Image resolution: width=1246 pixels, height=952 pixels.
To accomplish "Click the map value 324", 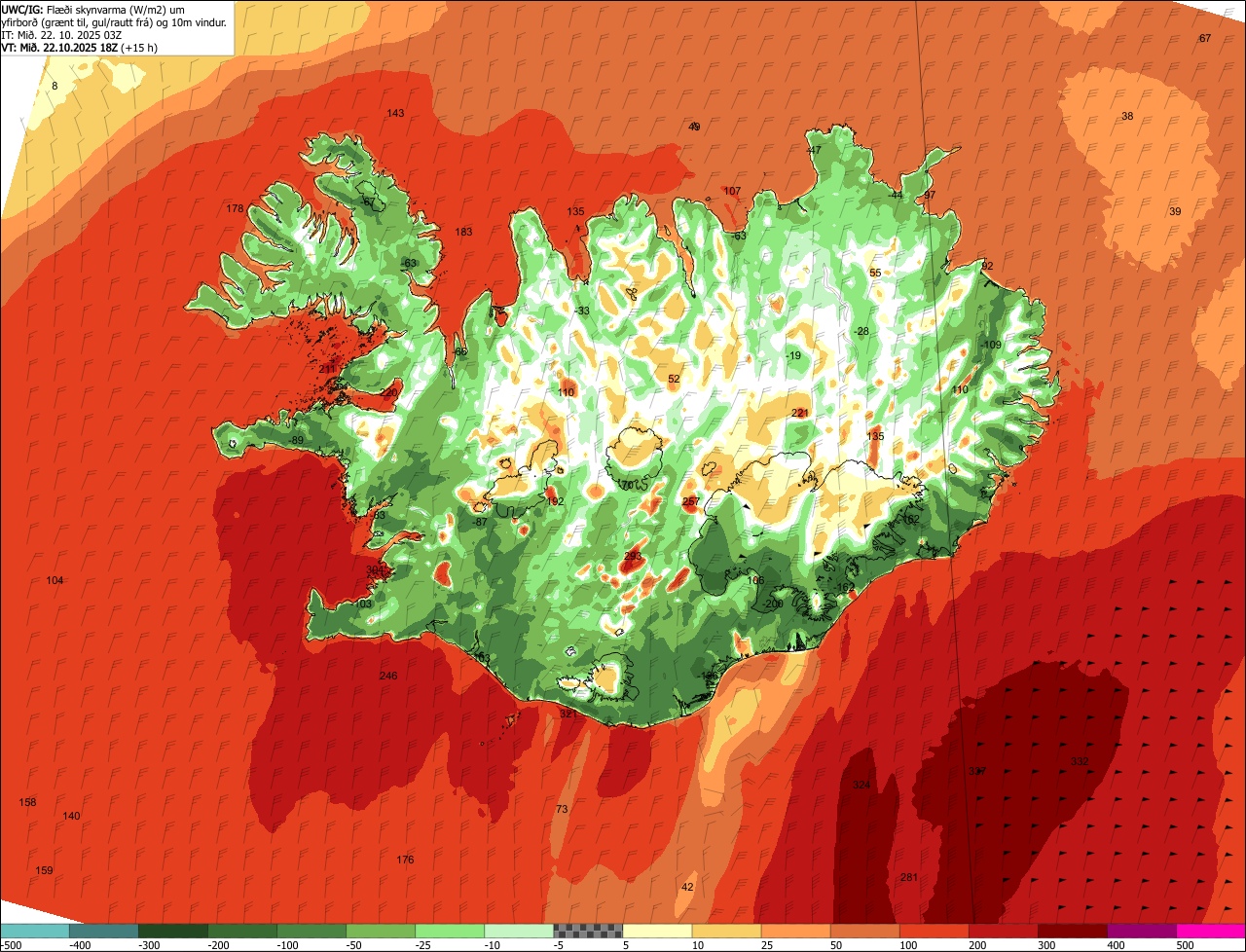I will tap(861, 786).
